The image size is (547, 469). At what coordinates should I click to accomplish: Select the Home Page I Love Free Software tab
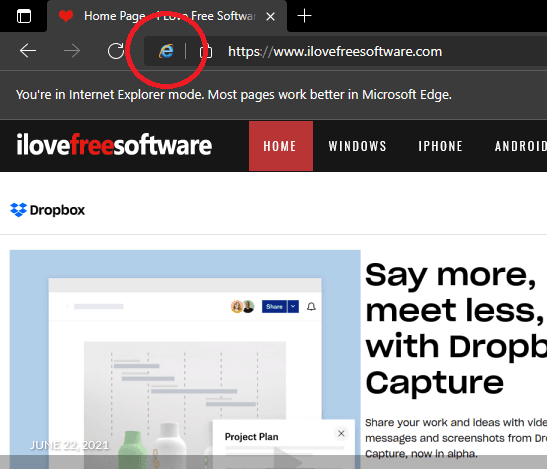[167, 16]
